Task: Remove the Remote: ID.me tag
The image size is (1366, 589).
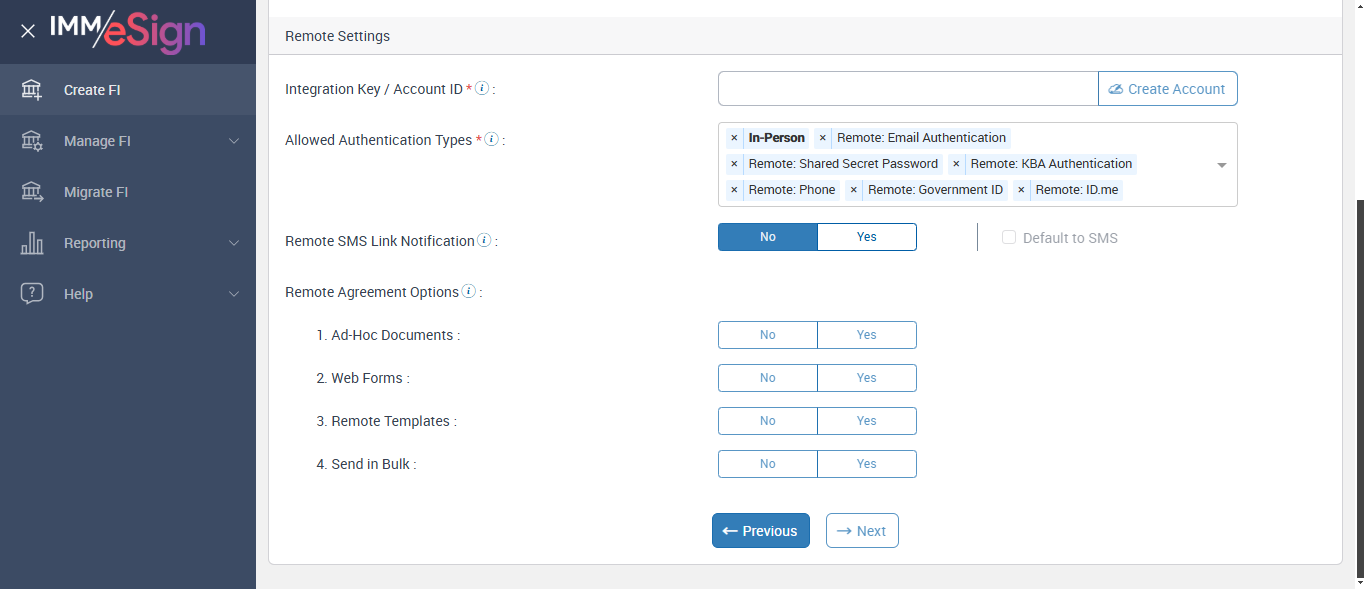Action: coord(1021,190)
